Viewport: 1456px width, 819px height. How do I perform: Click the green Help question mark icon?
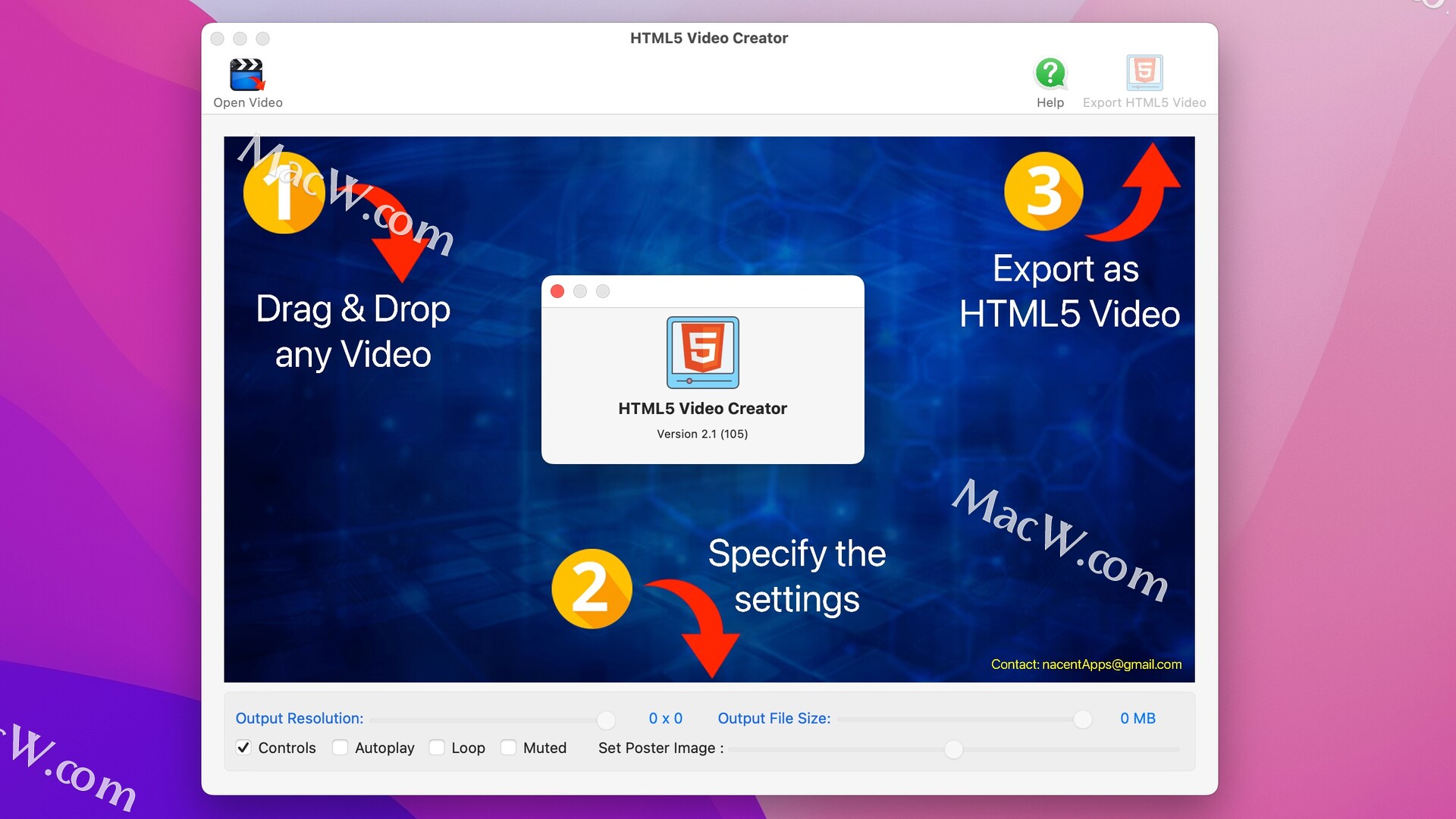(1050, 74)
